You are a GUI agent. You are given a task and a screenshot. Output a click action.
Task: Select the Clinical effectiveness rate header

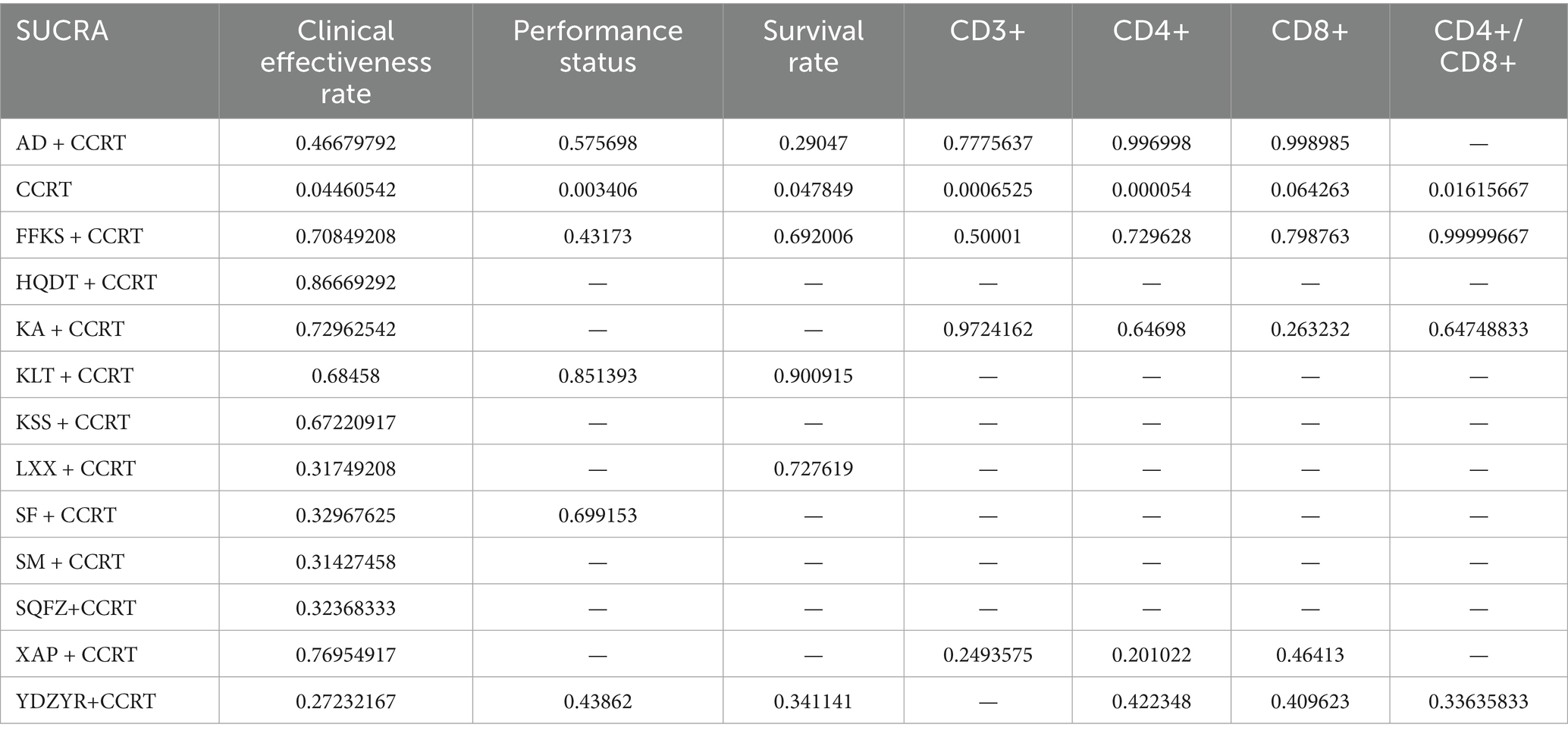click(346, 61)
